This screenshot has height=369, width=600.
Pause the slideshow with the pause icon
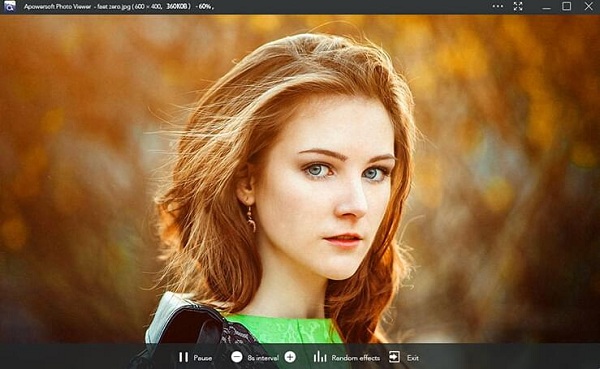(x=183, y=357)
